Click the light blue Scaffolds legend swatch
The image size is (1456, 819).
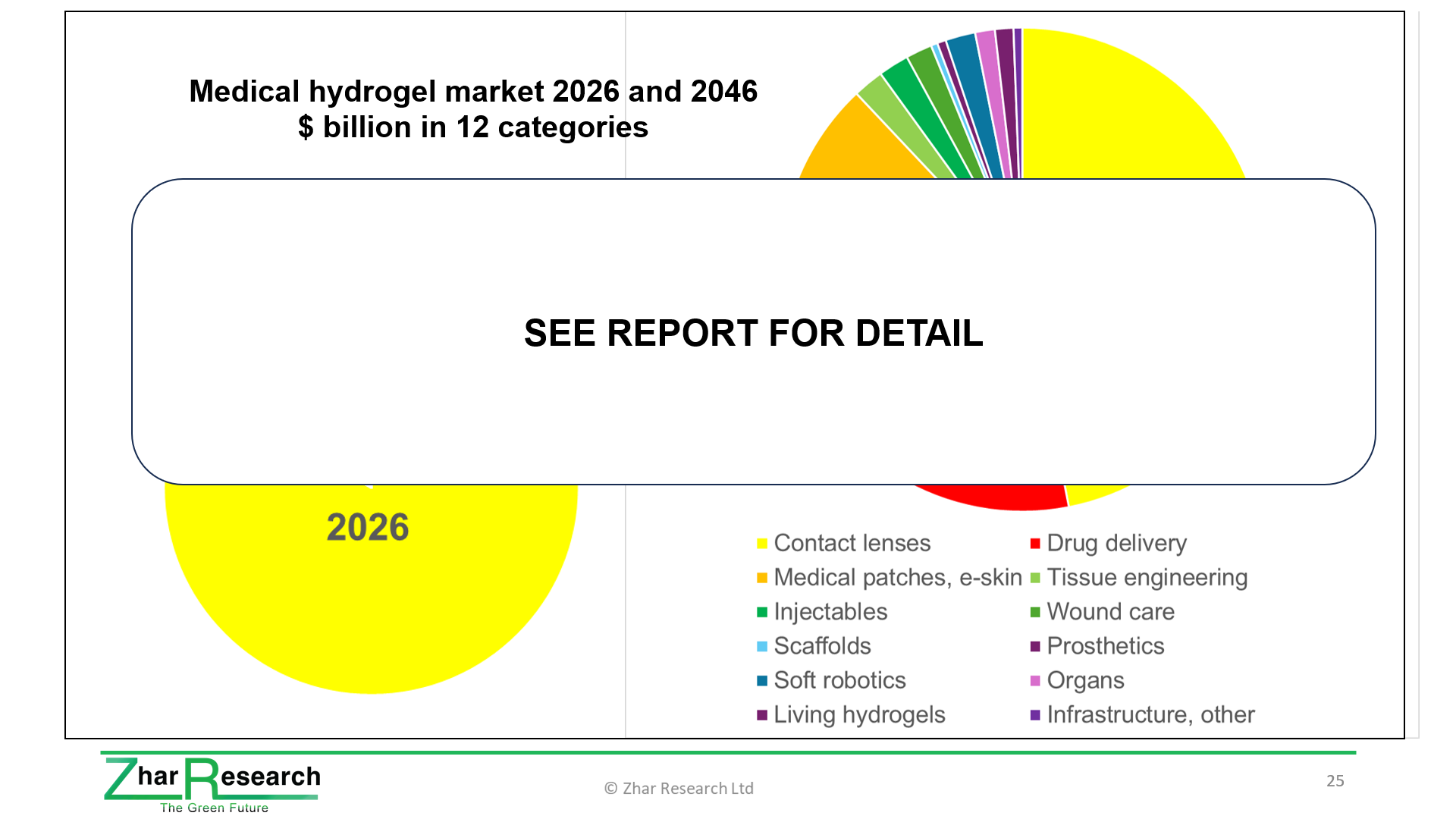coord(762,647)
